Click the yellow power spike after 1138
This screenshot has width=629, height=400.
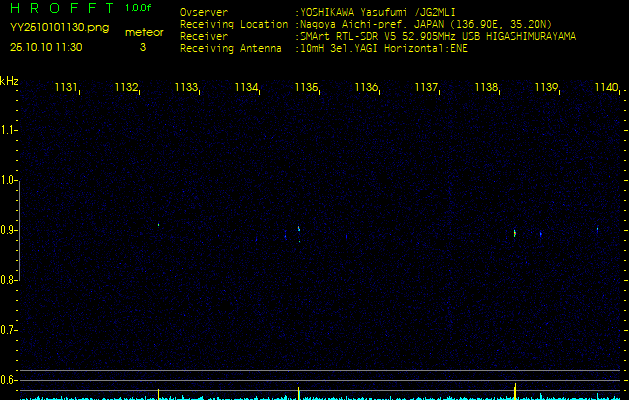point(515,391)
